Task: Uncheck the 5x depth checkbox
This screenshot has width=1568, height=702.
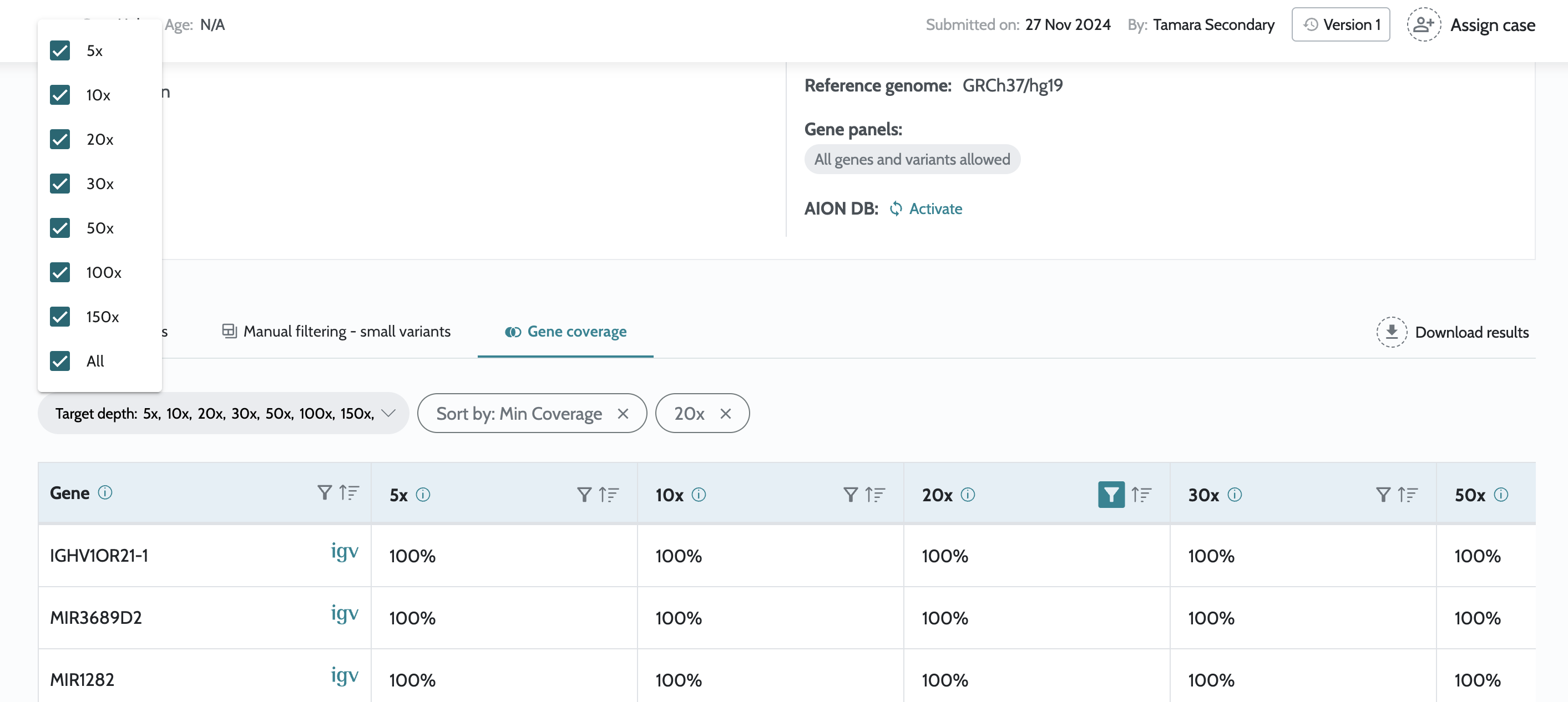Action: pyautogui.click(x=60, y=50)
